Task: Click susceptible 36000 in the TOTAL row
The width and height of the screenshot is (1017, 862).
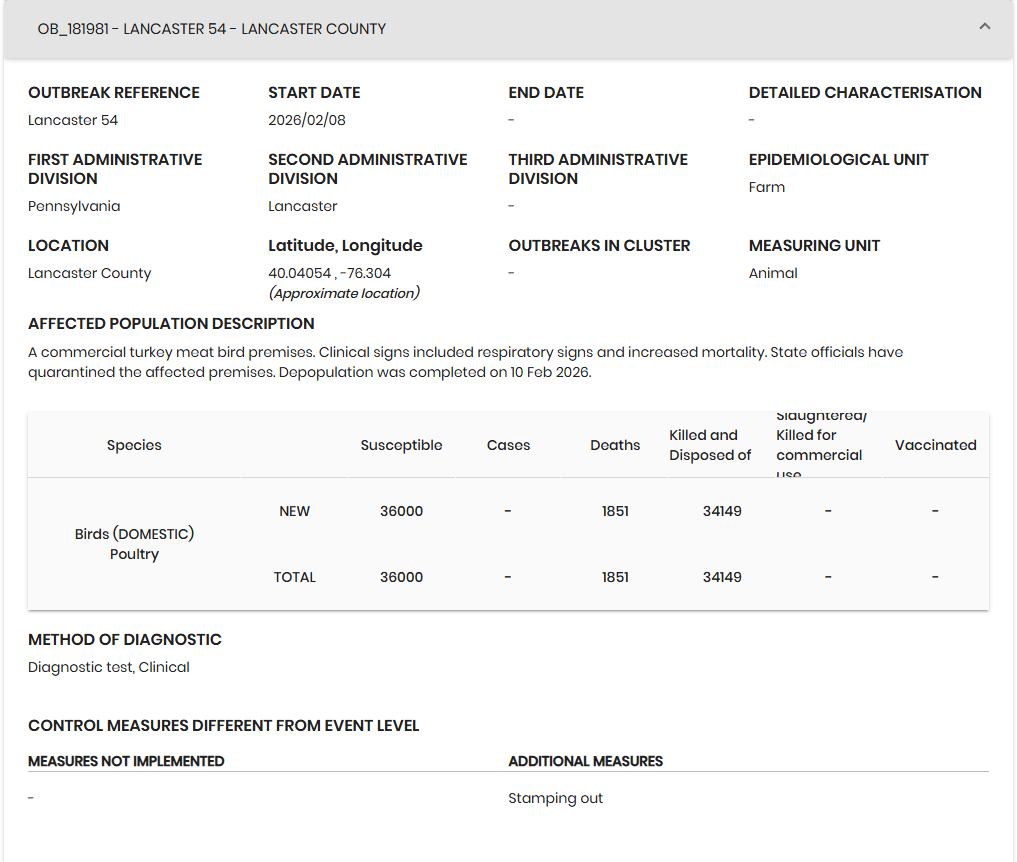Action: coord(401,577)
